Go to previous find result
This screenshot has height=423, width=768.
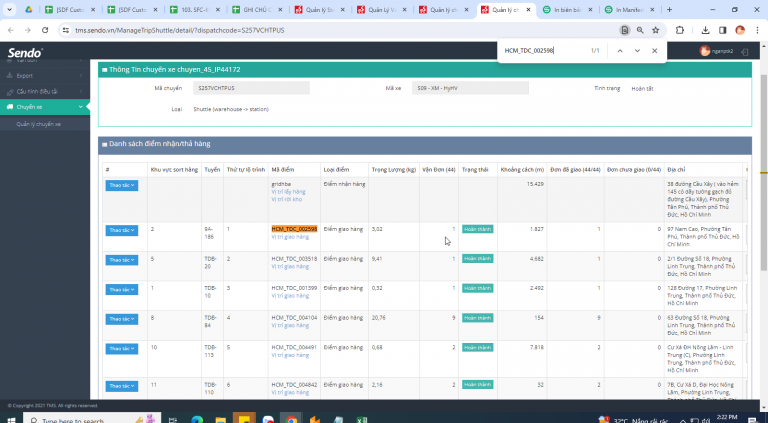coord(620,50)
